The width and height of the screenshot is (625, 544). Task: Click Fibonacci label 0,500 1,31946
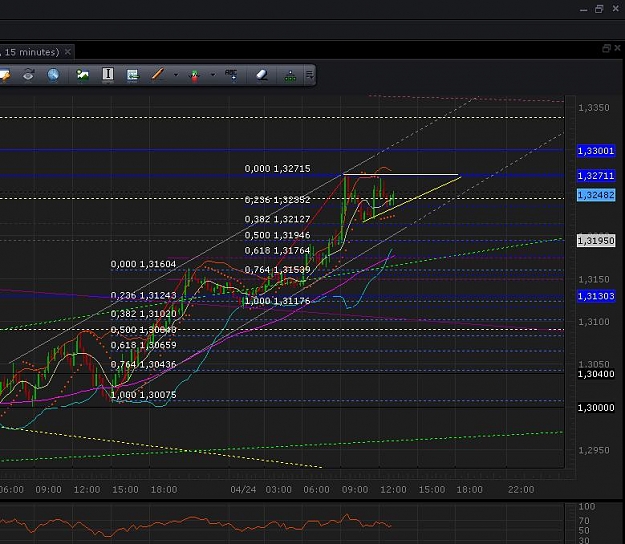pos(277,235)
